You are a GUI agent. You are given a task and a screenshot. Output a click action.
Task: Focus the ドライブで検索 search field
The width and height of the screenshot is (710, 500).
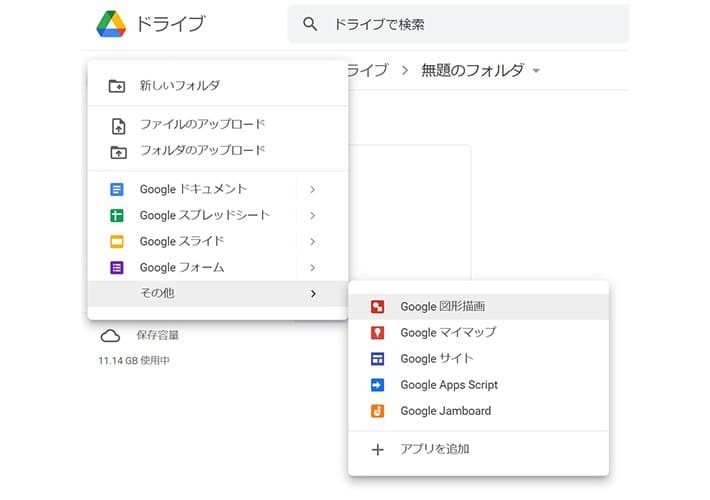click(x=458, y=24)
